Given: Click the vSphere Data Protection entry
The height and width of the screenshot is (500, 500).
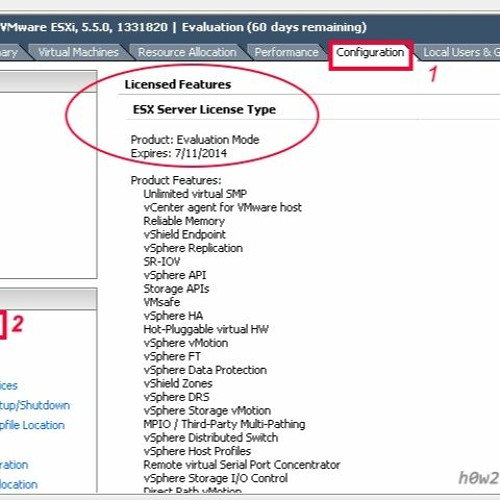Looking at the screenshot, I should pyautogui.click(x=205, y=370).
